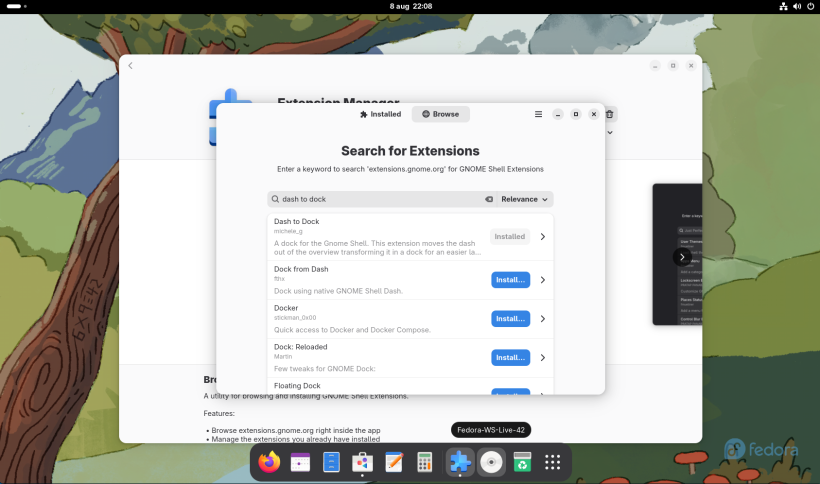This screenshot has width=820, height=484.
Task: Click the author name stickman_0x00
Action: click(x=295, y=317)
